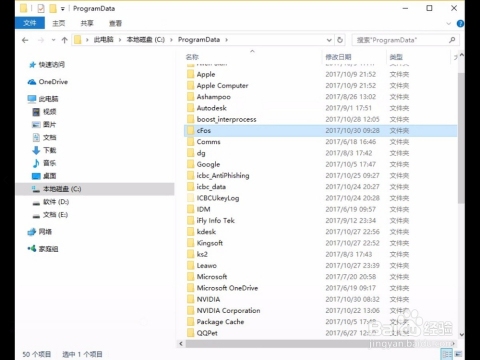Click the Forward navigation arrow
The image size is (480, 360).
click(x=41, y=40)
